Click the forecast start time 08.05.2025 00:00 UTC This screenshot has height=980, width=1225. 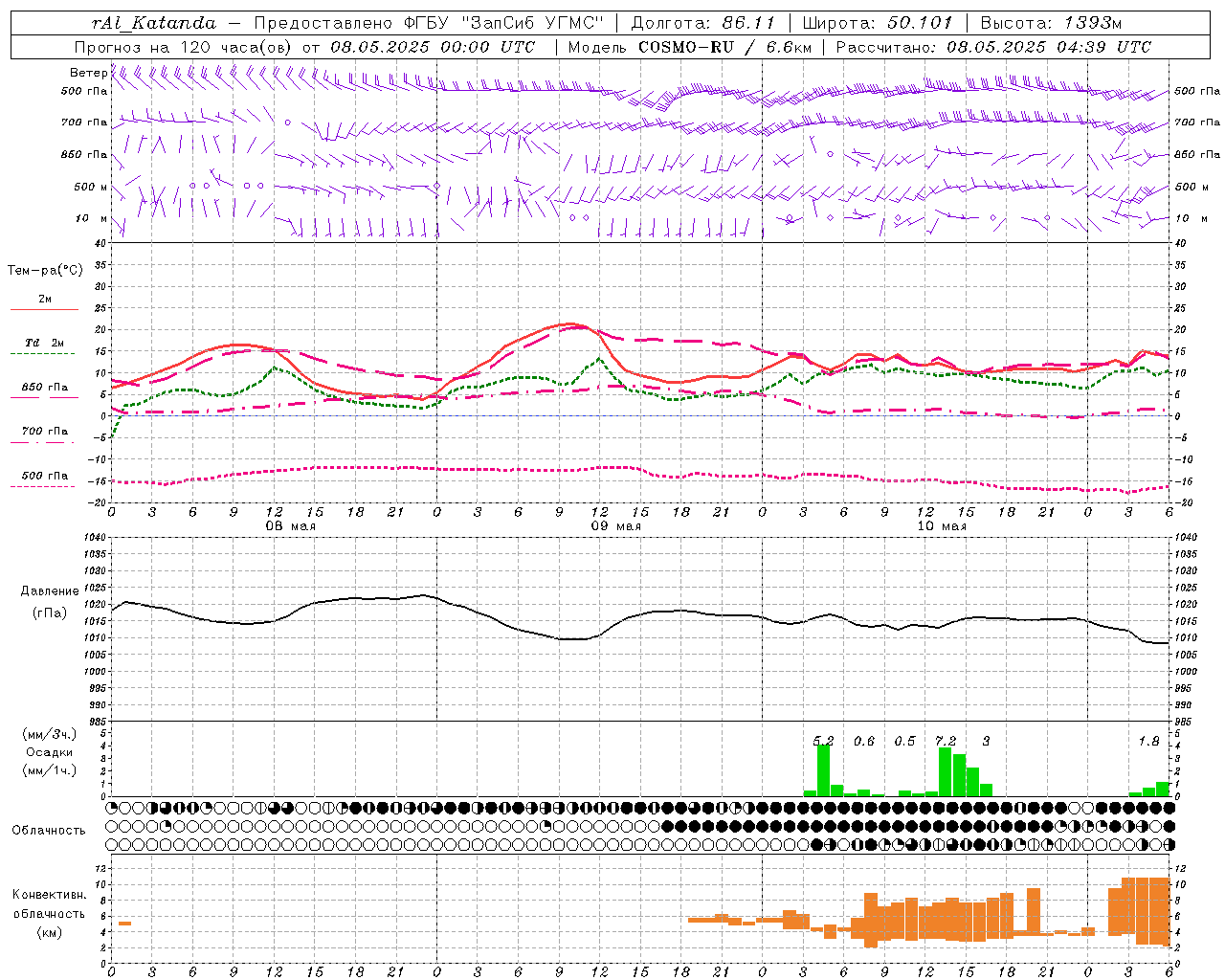click(x=433, y=47)
